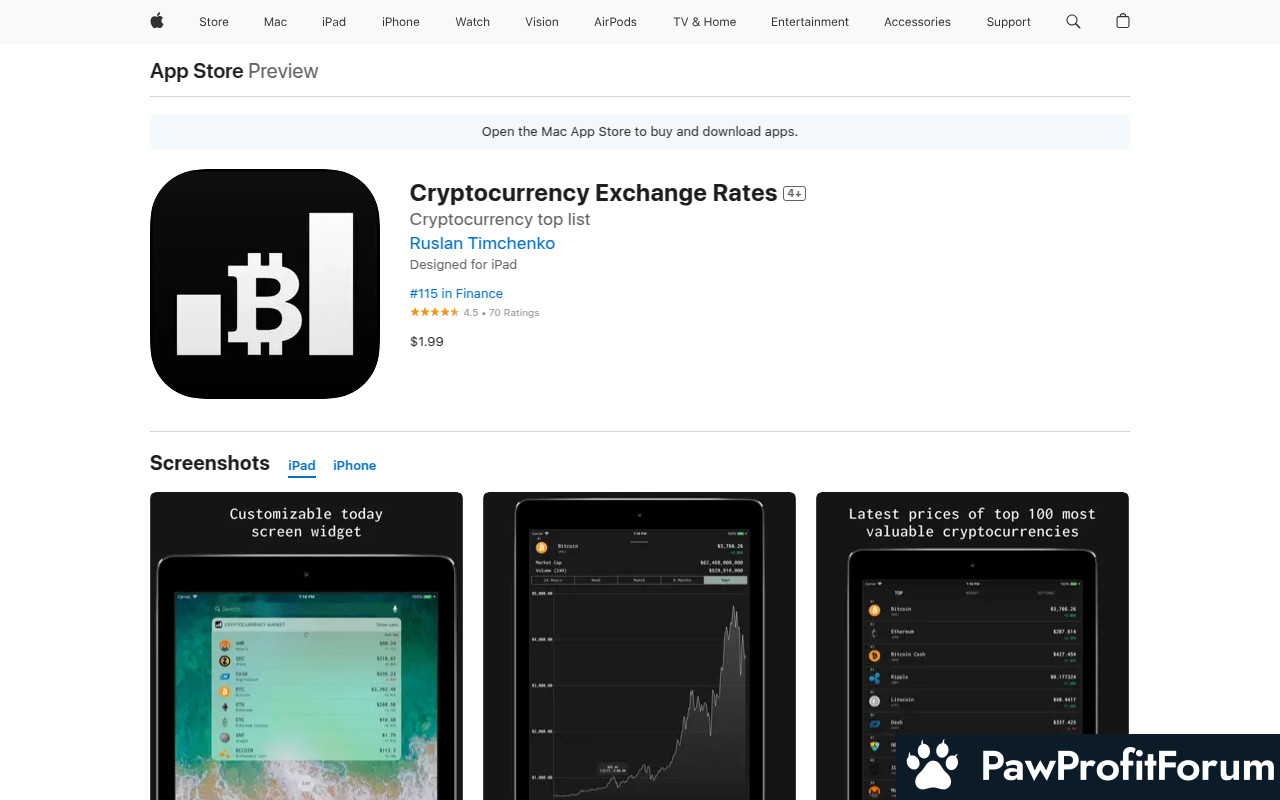Screen dimensions: 1280x800
Task: Click the Apple logo icon
Action: 157,21
